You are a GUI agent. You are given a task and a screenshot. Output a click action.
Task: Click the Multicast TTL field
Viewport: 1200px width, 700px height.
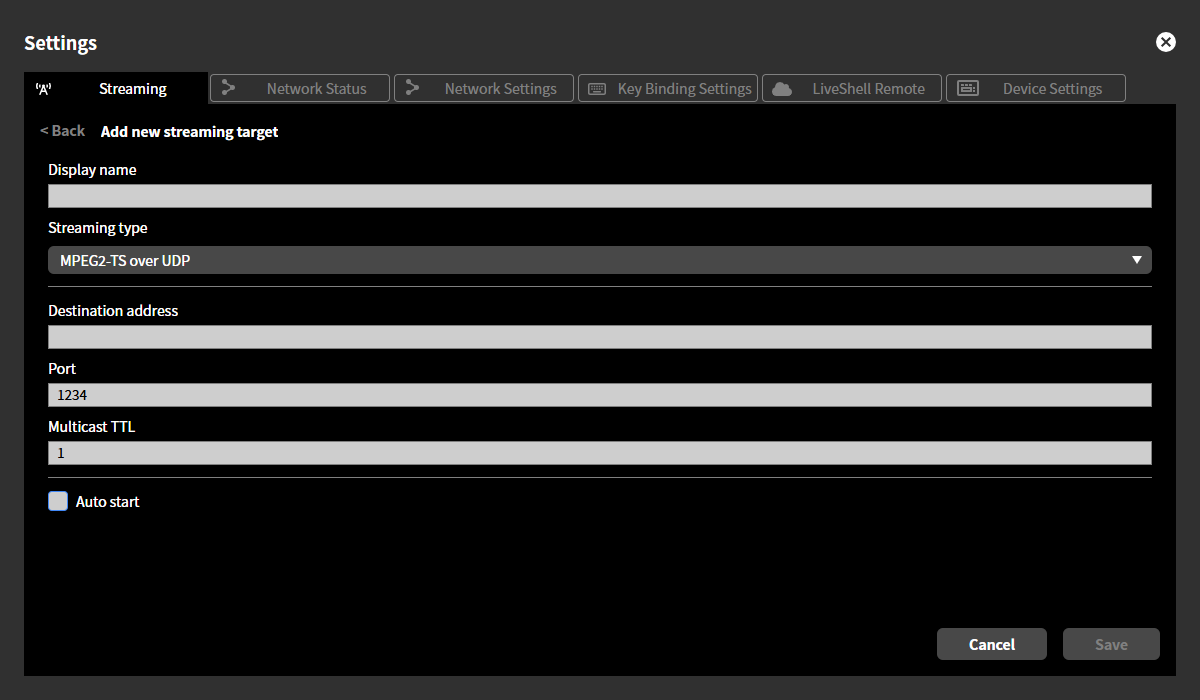(600, 452)
